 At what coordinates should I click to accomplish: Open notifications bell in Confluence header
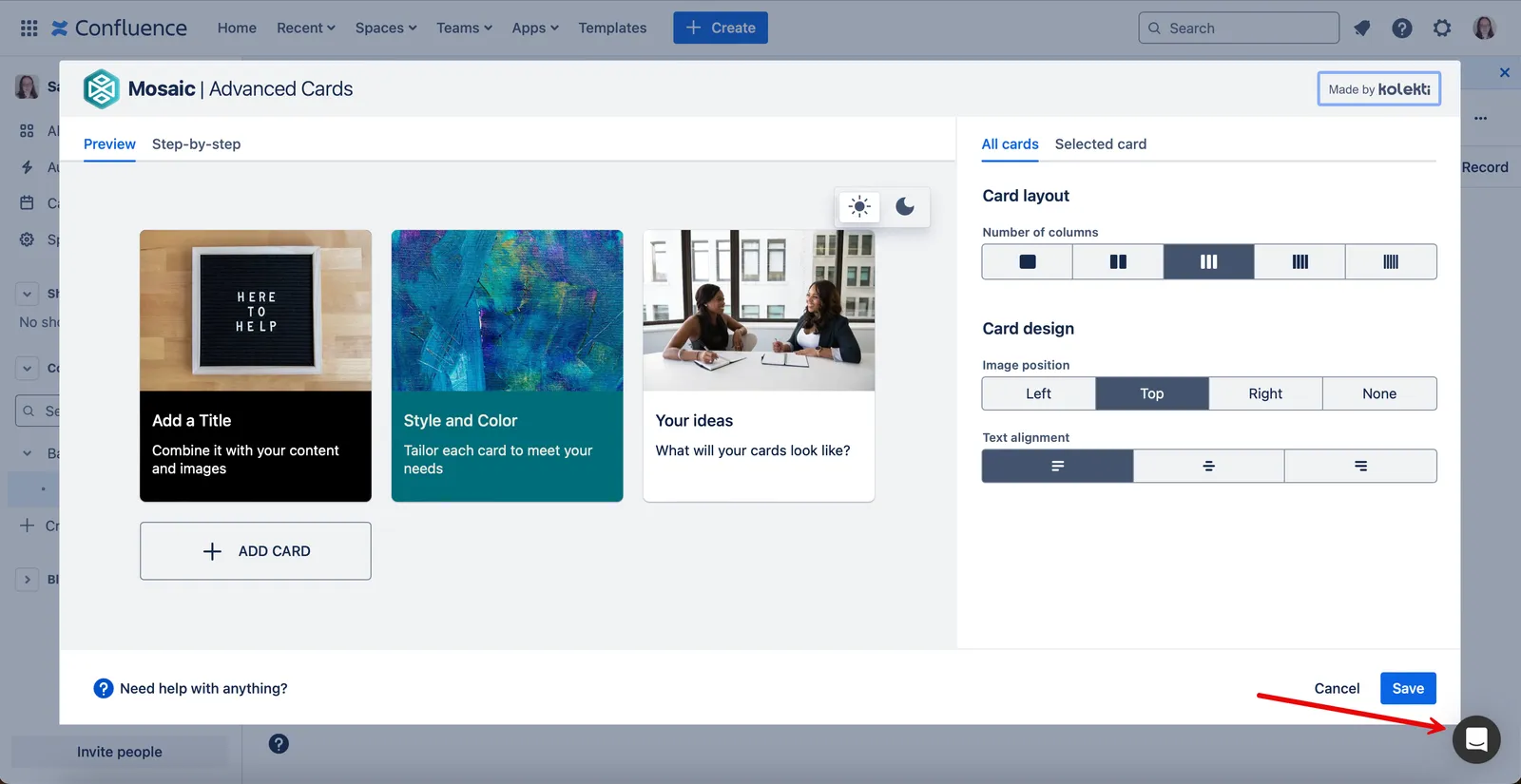pos(1362,28)
